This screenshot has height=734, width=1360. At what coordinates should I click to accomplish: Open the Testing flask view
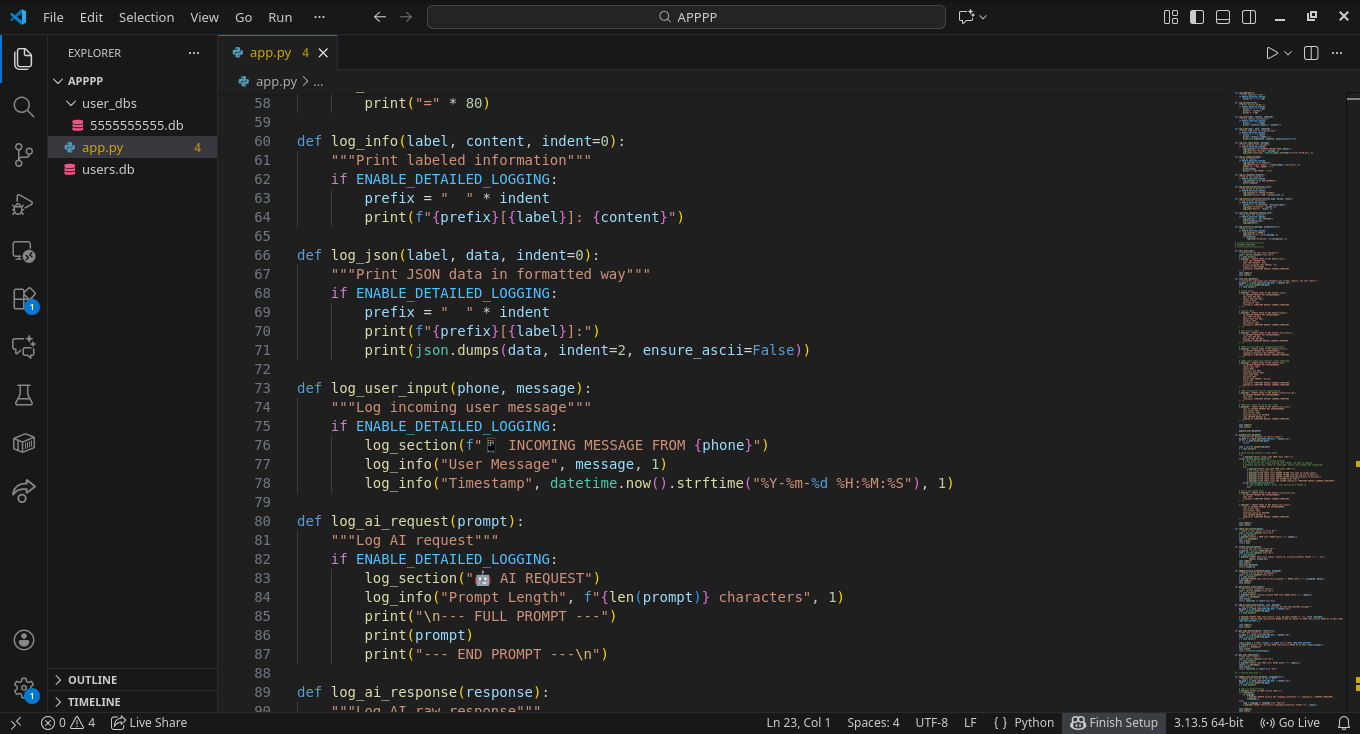(x=24, y=395)
